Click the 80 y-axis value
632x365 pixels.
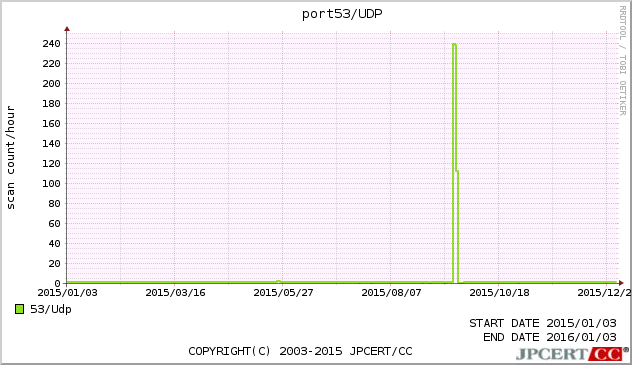tap(54, 203)
